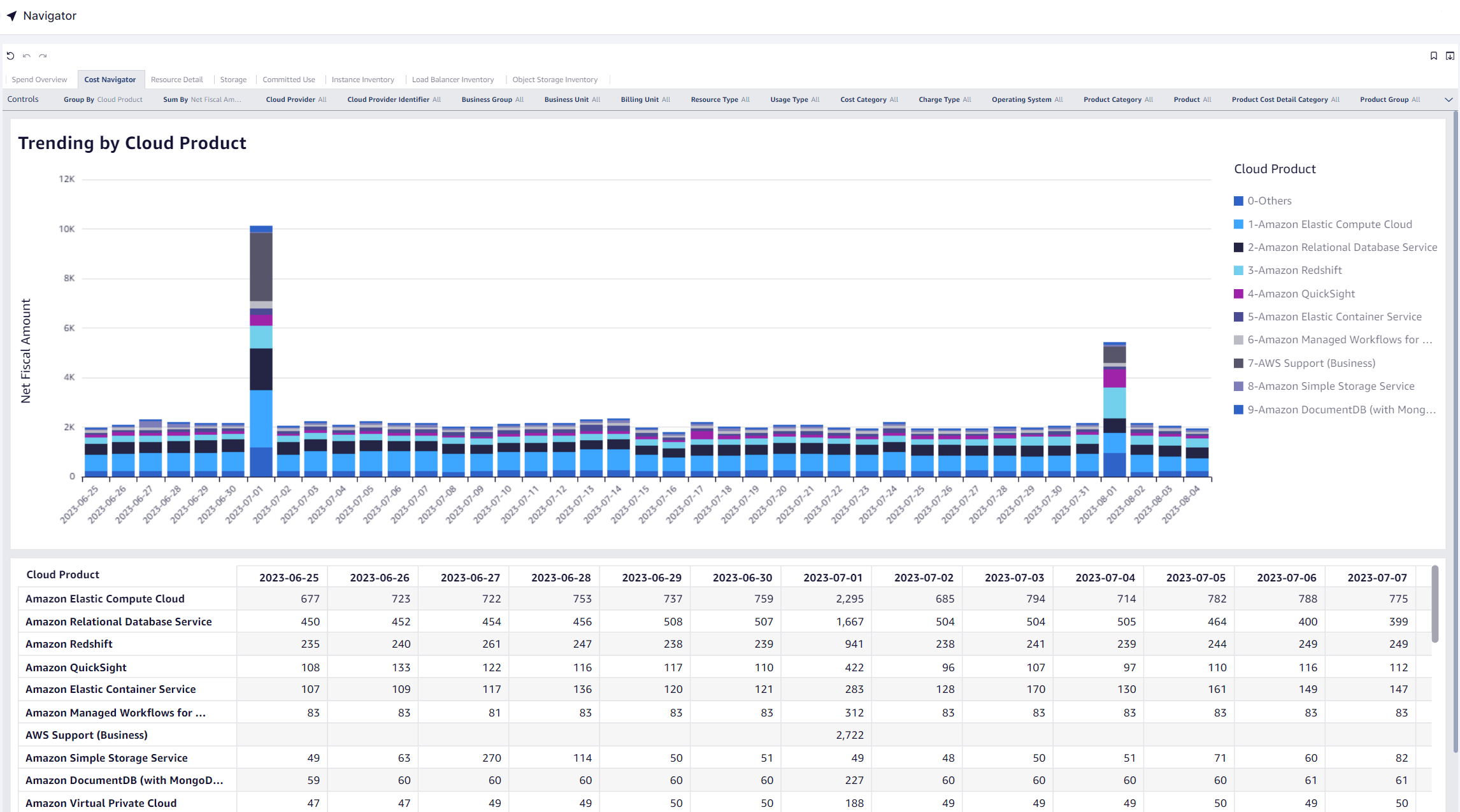Open the Load Balancer Inventory tab
This screenshot has width=1460, height=812.
click(453, 80)
